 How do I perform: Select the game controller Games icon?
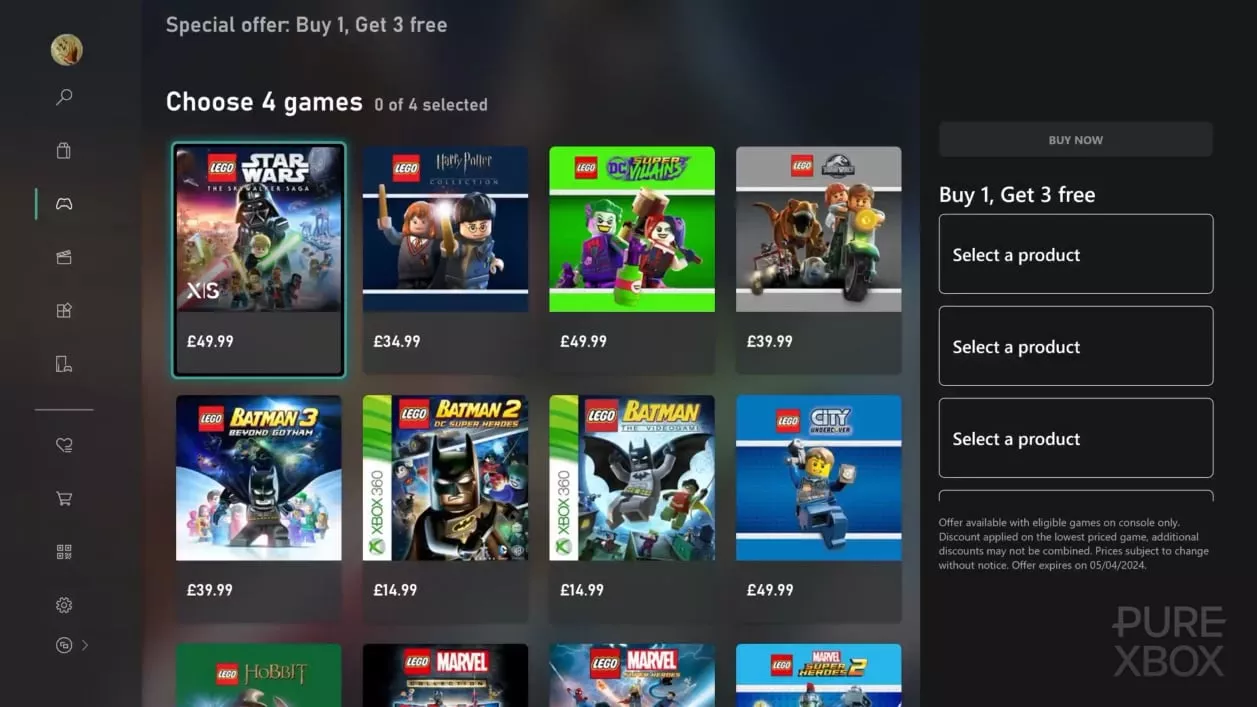click(x=64, y=204)
